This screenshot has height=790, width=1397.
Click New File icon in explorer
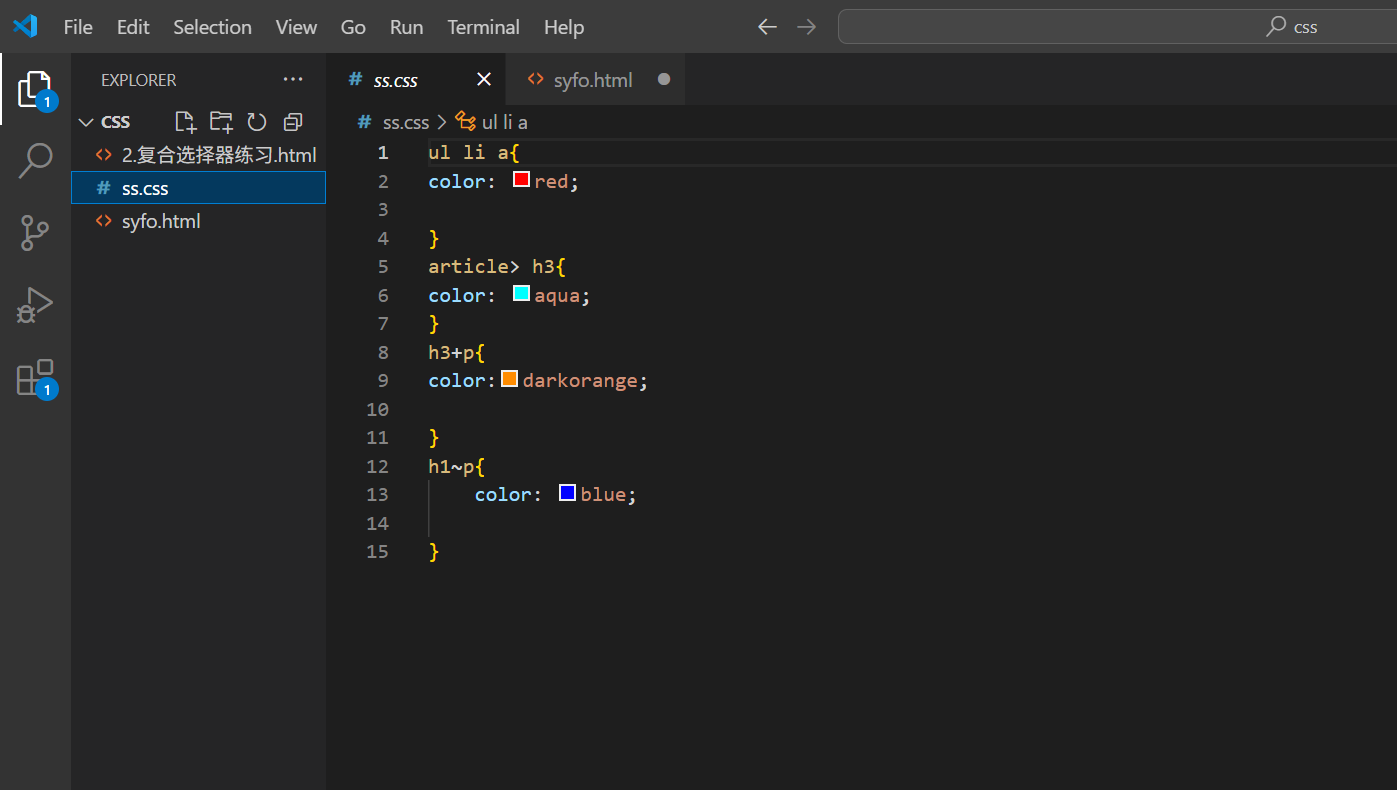click(185, 122)
